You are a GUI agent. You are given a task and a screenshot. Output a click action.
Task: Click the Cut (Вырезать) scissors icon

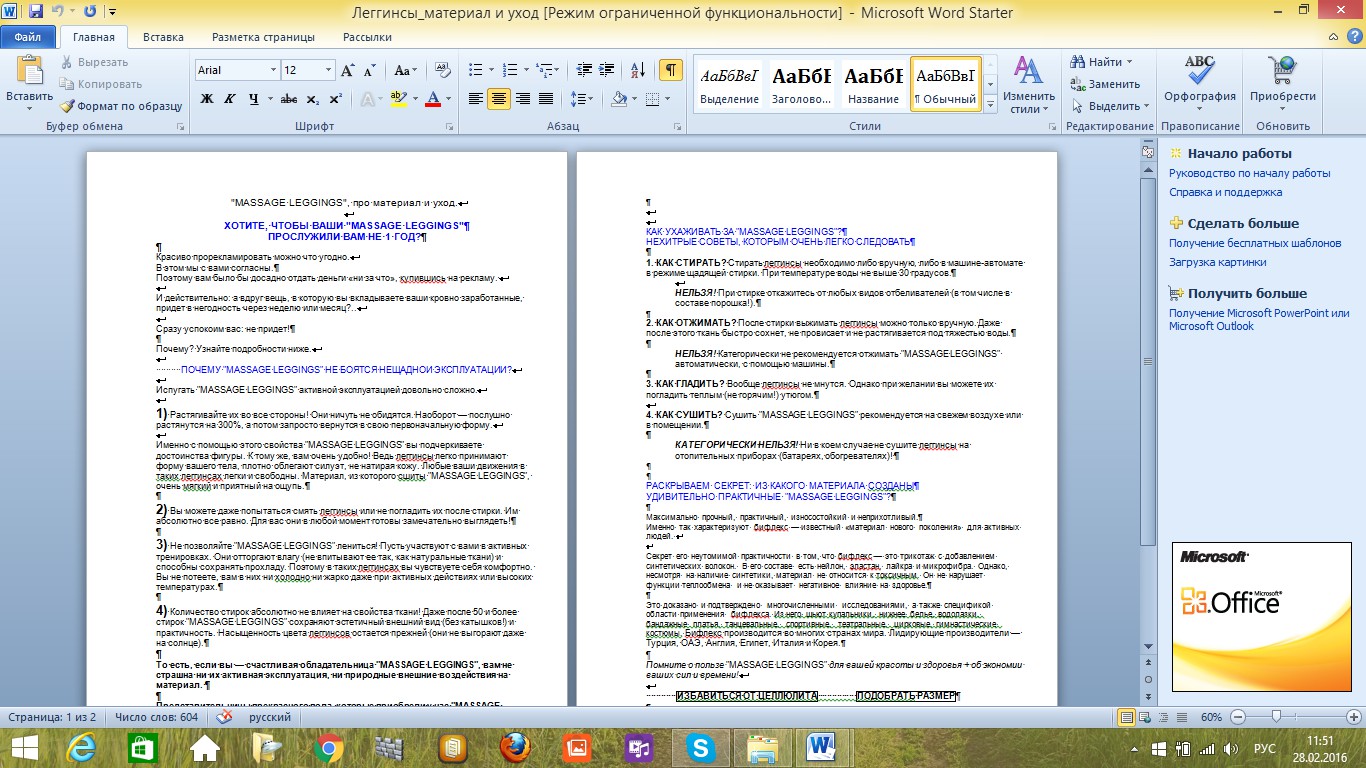coord(67,63)
